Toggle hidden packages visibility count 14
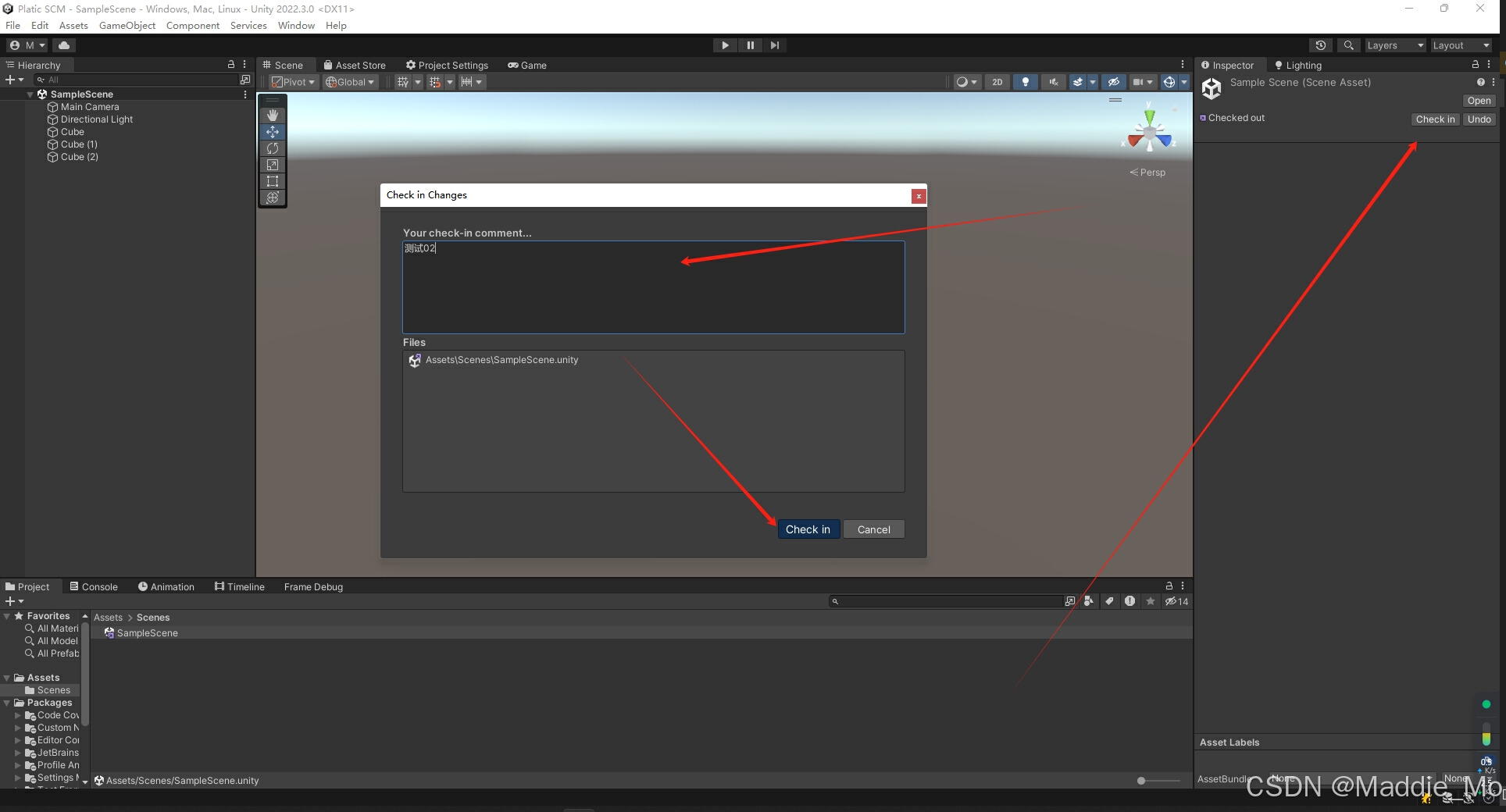Image resolution: width=1506 pixels, height=812 pixels. (x=1176, y=601)
